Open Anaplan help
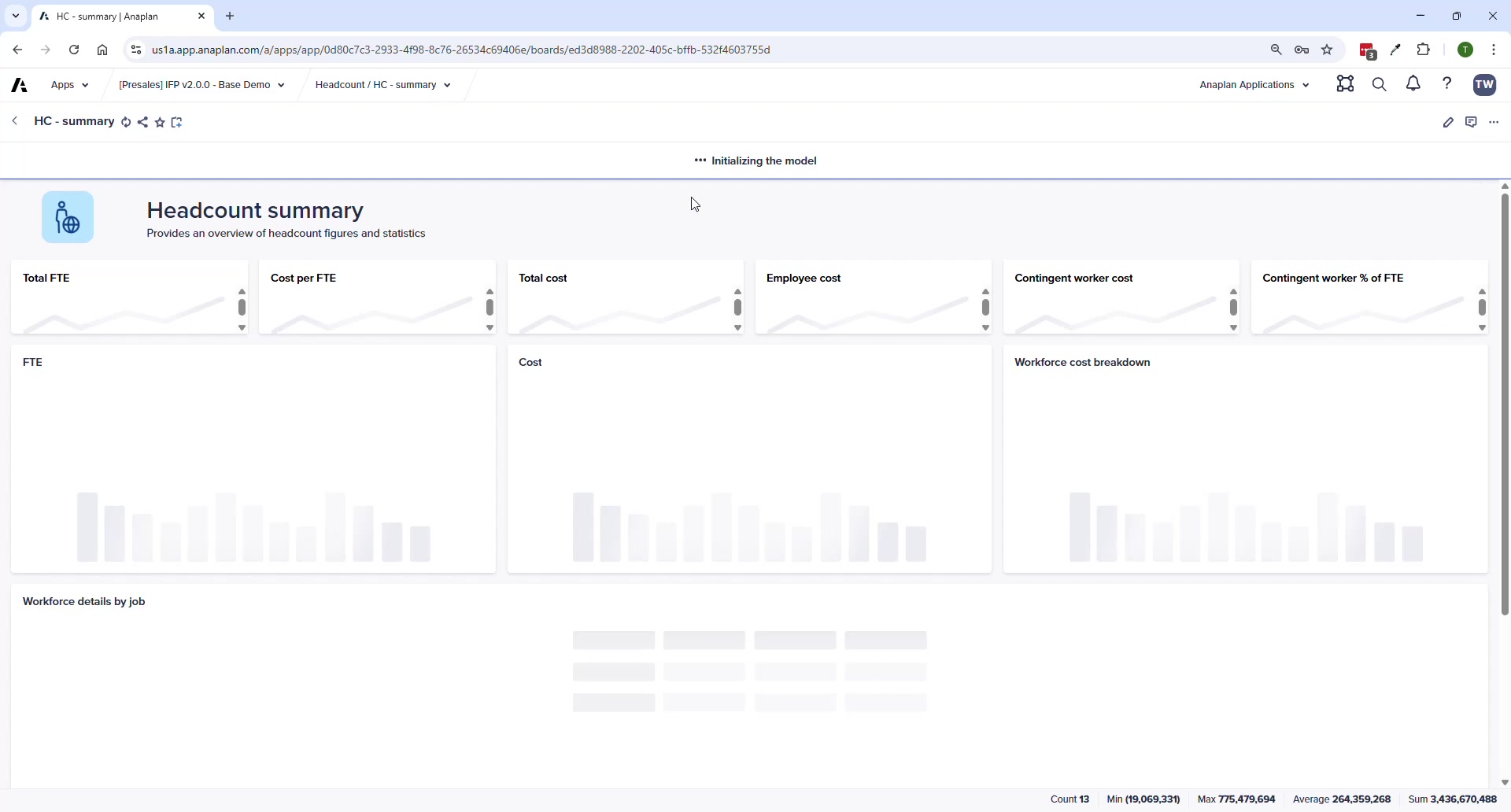 (x=1448, y=84)
